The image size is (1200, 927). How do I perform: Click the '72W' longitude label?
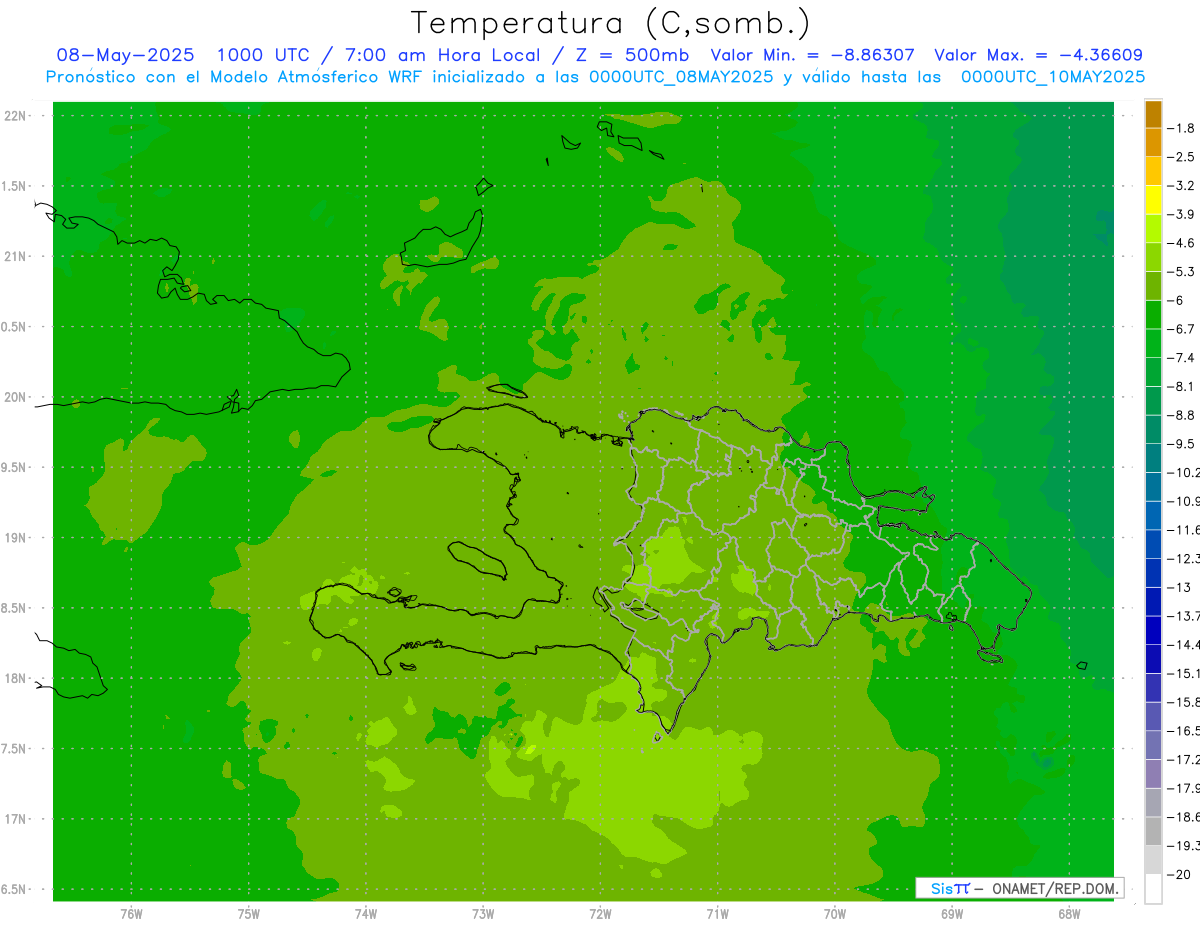600,914
